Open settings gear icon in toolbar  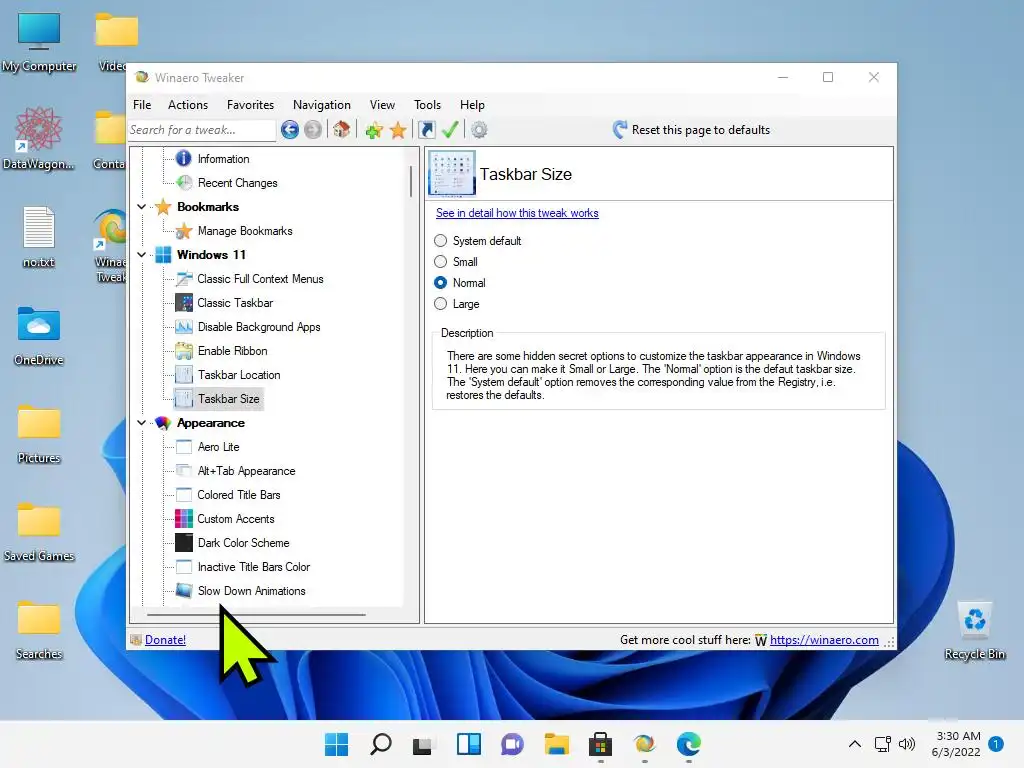[479, 130]
